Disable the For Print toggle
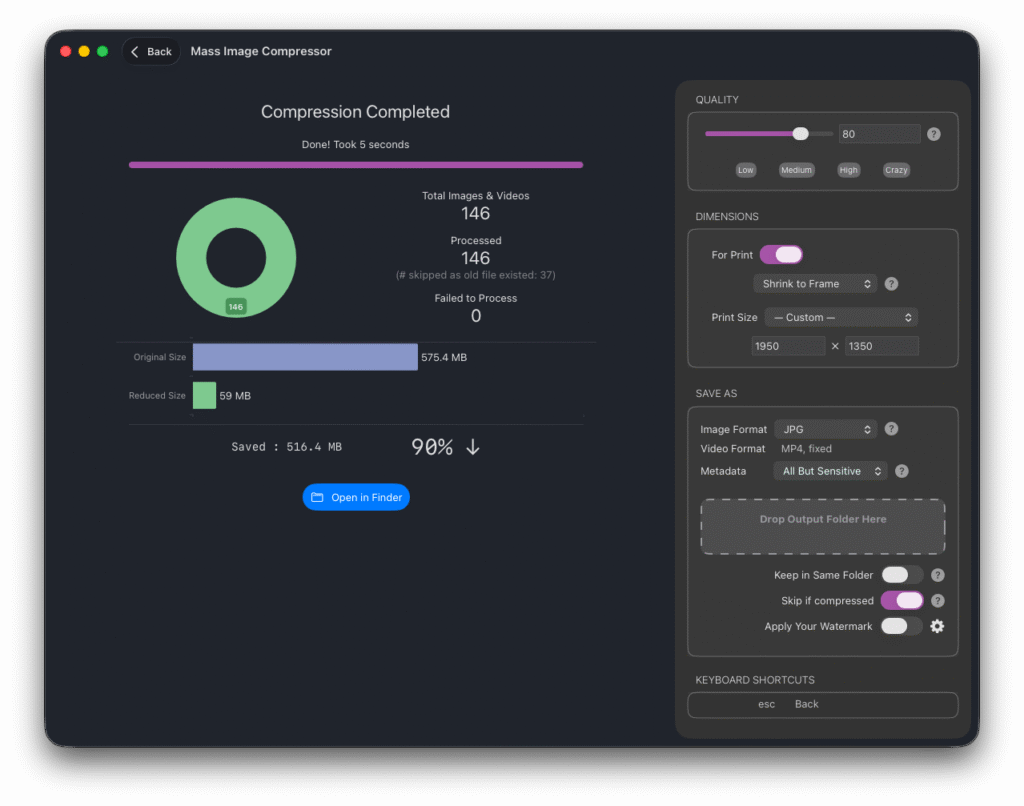Image resolution: width=1024 pixels, height=806 pixels. tap(781, 255)
